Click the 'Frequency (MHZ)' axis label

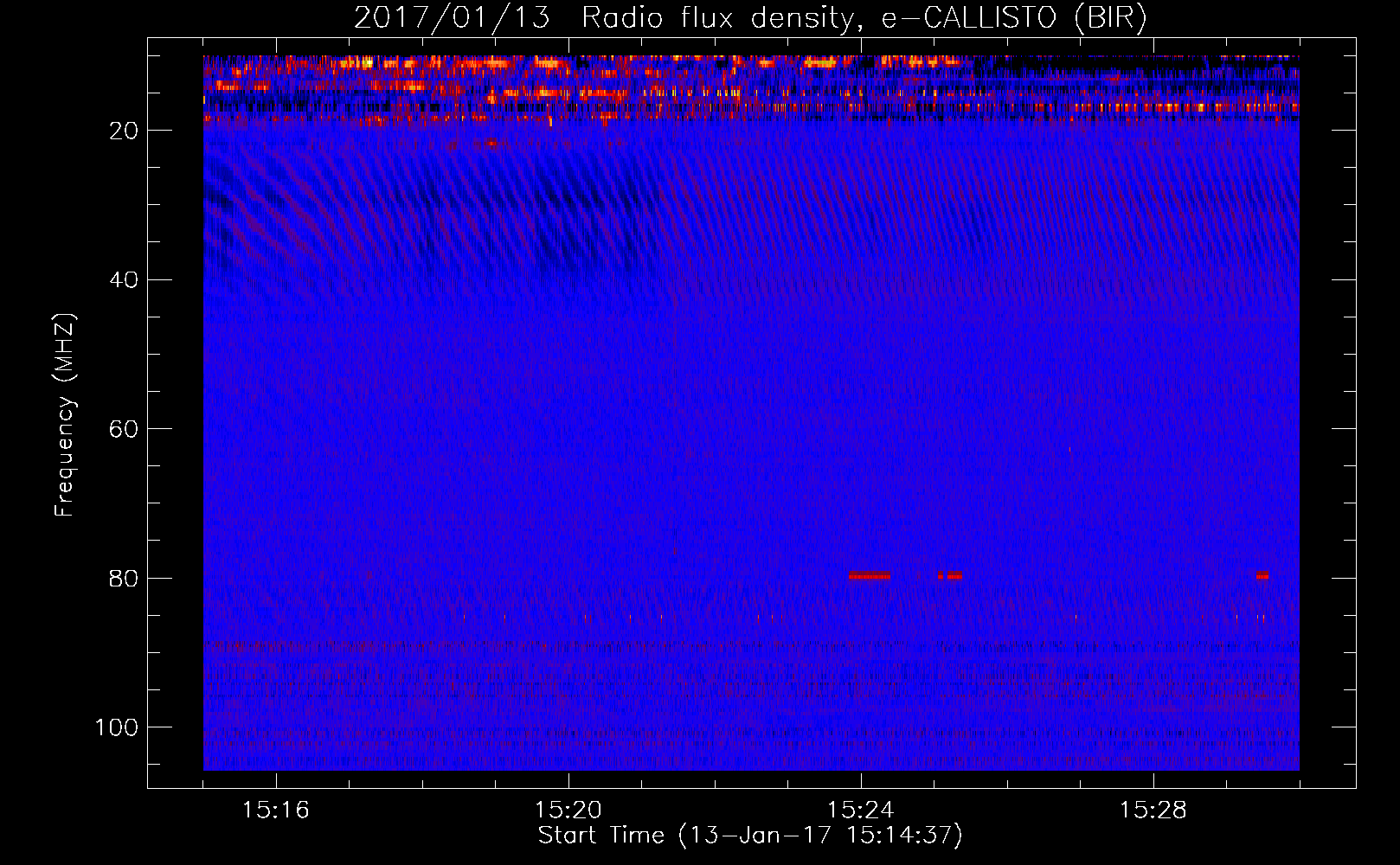pos(65,415)
